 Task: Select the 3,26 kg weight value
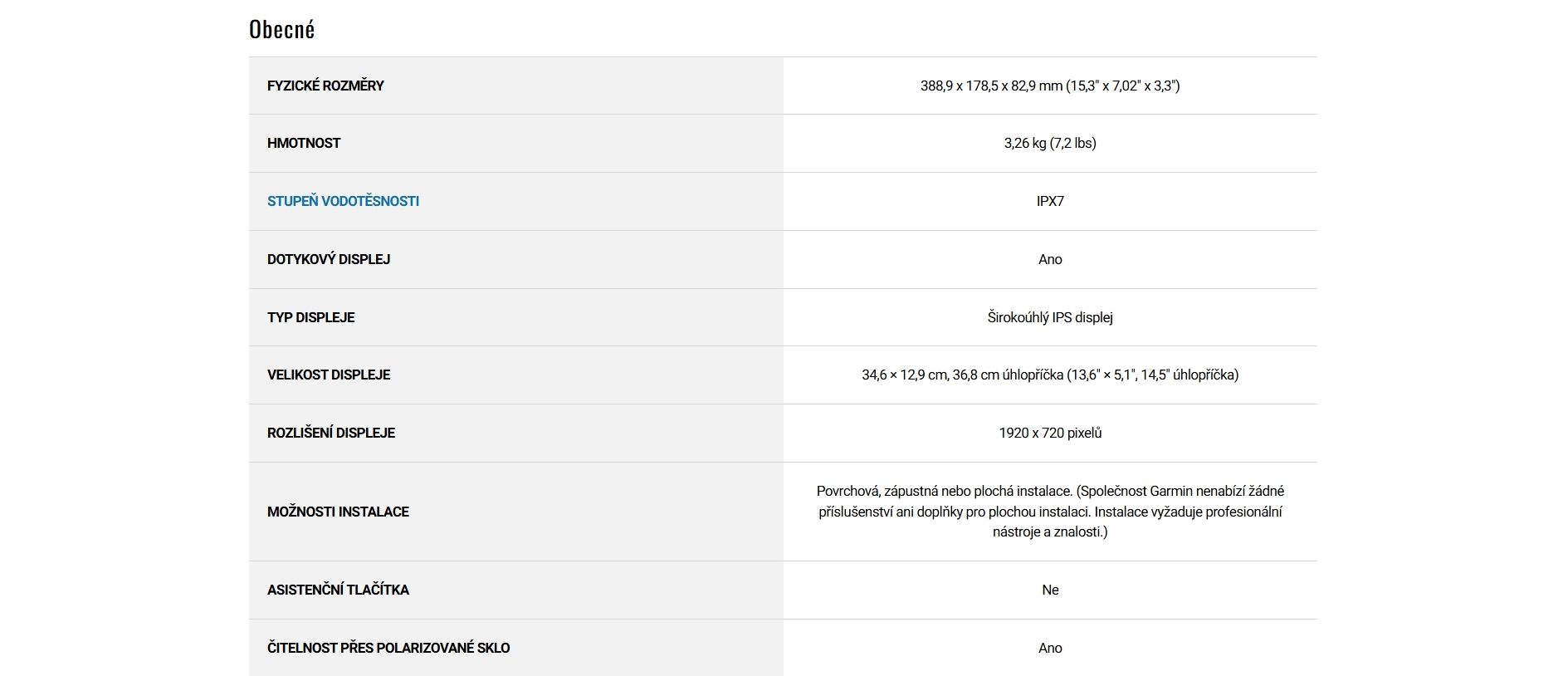point(1049,143)
